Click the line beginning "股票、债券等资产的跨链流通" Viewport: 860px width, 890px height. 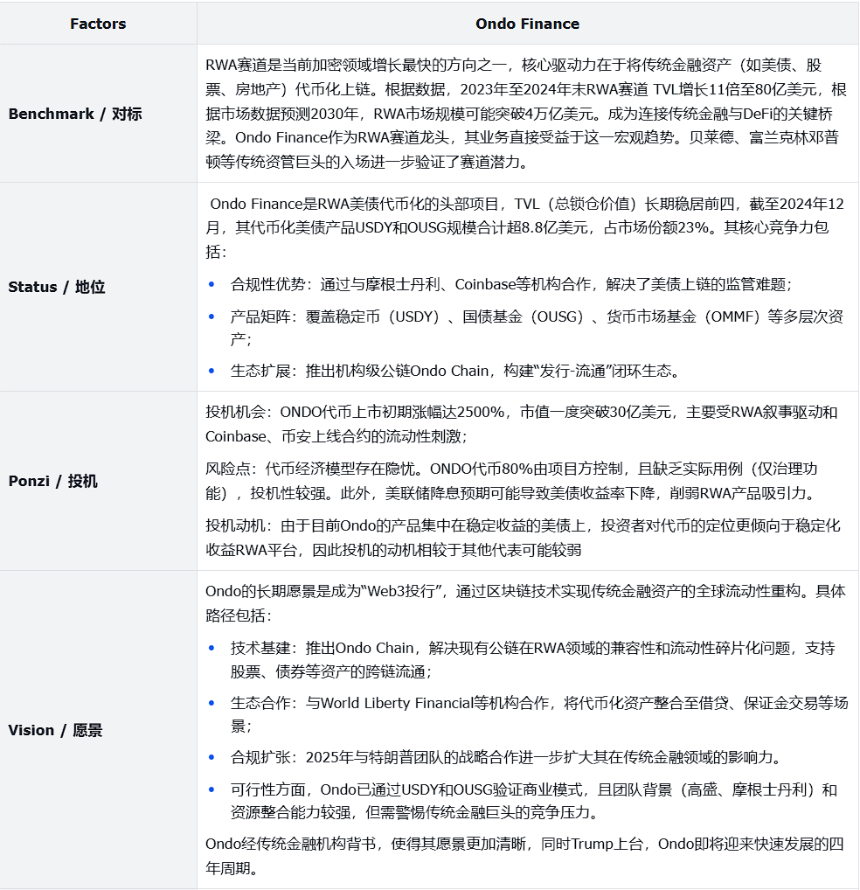[332, 672]
